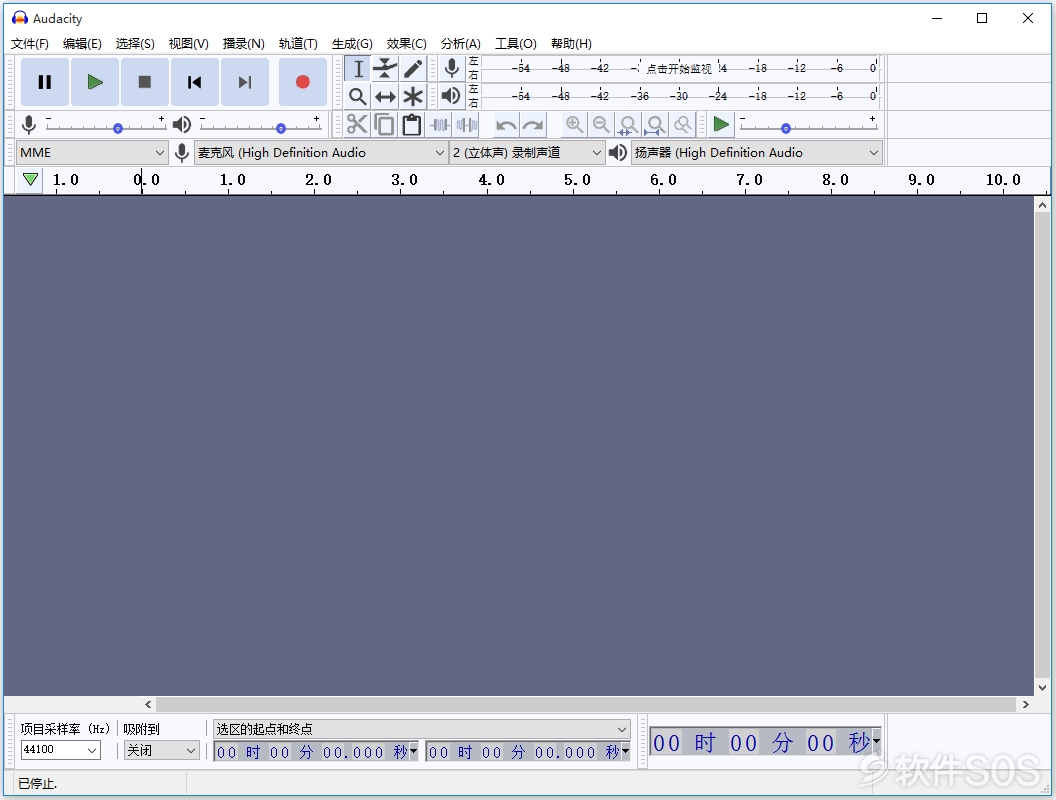Skip to start of project

pyautogui.click(x=195, y=82)
